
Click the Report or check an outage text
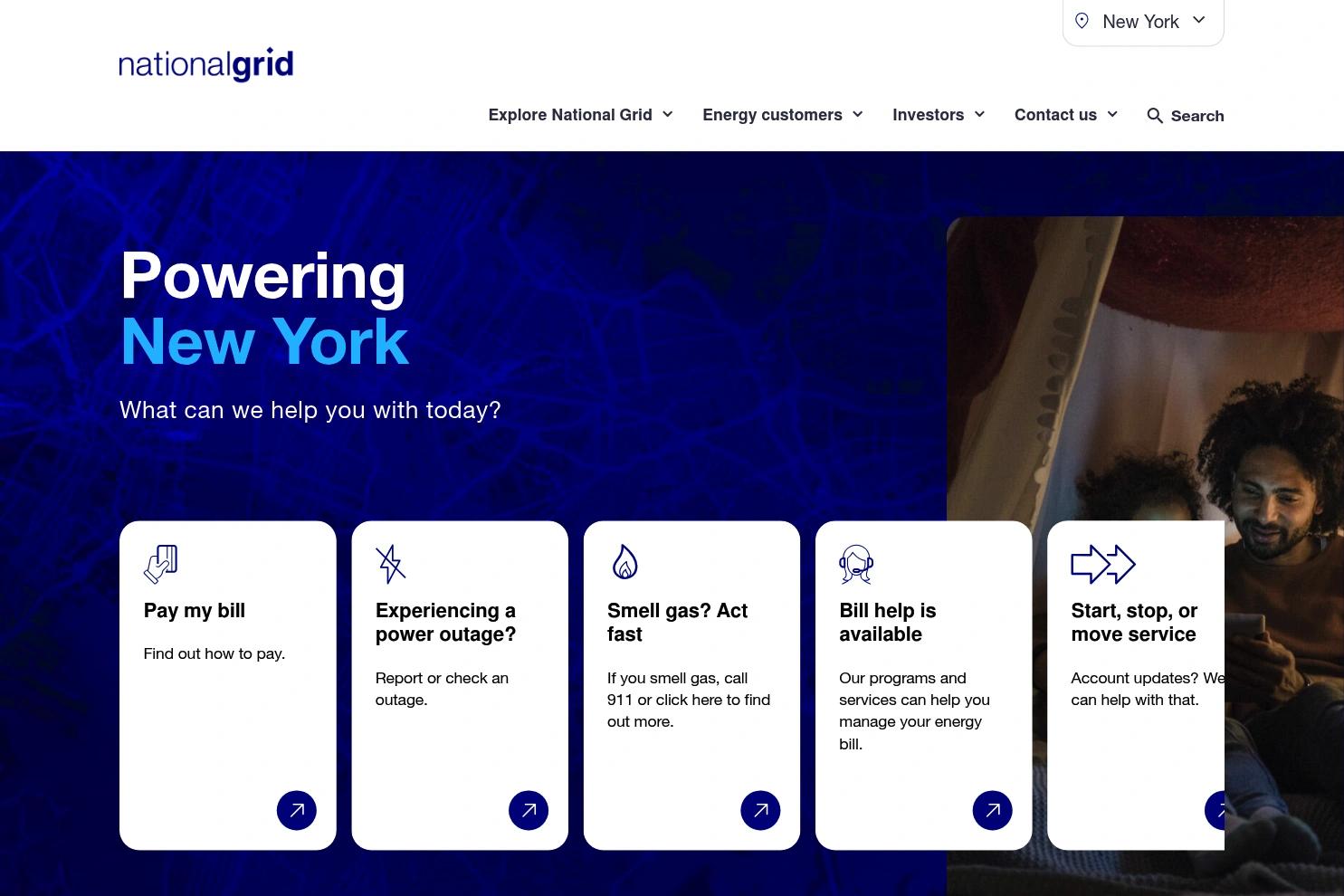coord(442,689)
